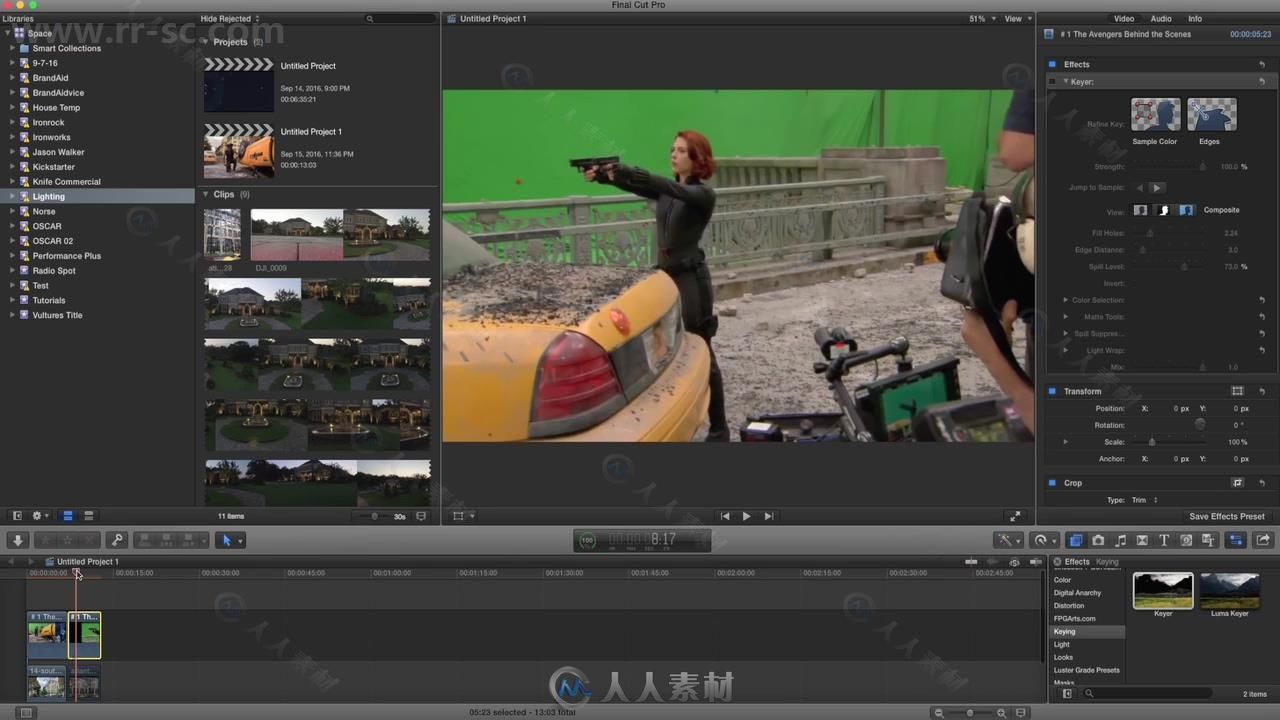The height and width of the screenshot is (720, 1280).
Task: Collapse the Projects section
Action: pos(206,42)
